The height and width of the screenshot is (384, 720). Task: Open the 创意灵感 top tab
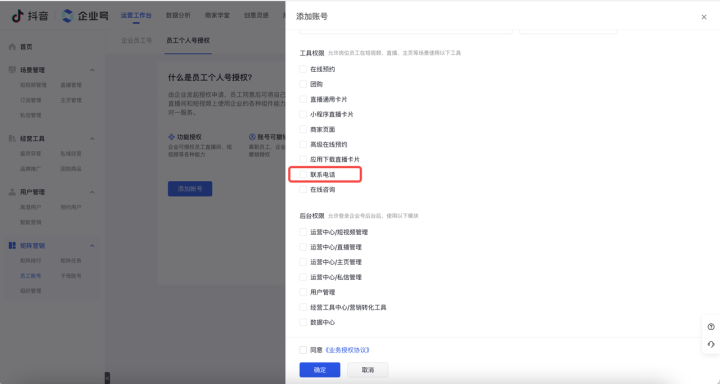point(256,16)
